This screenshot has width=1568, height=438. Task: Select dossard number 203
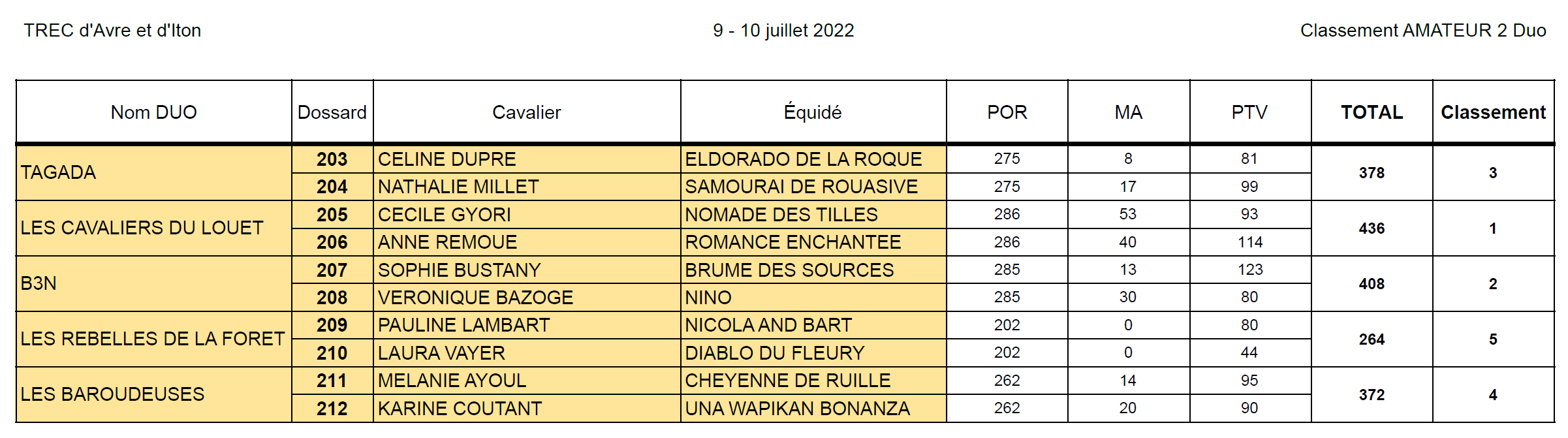(x=332, y=159)
